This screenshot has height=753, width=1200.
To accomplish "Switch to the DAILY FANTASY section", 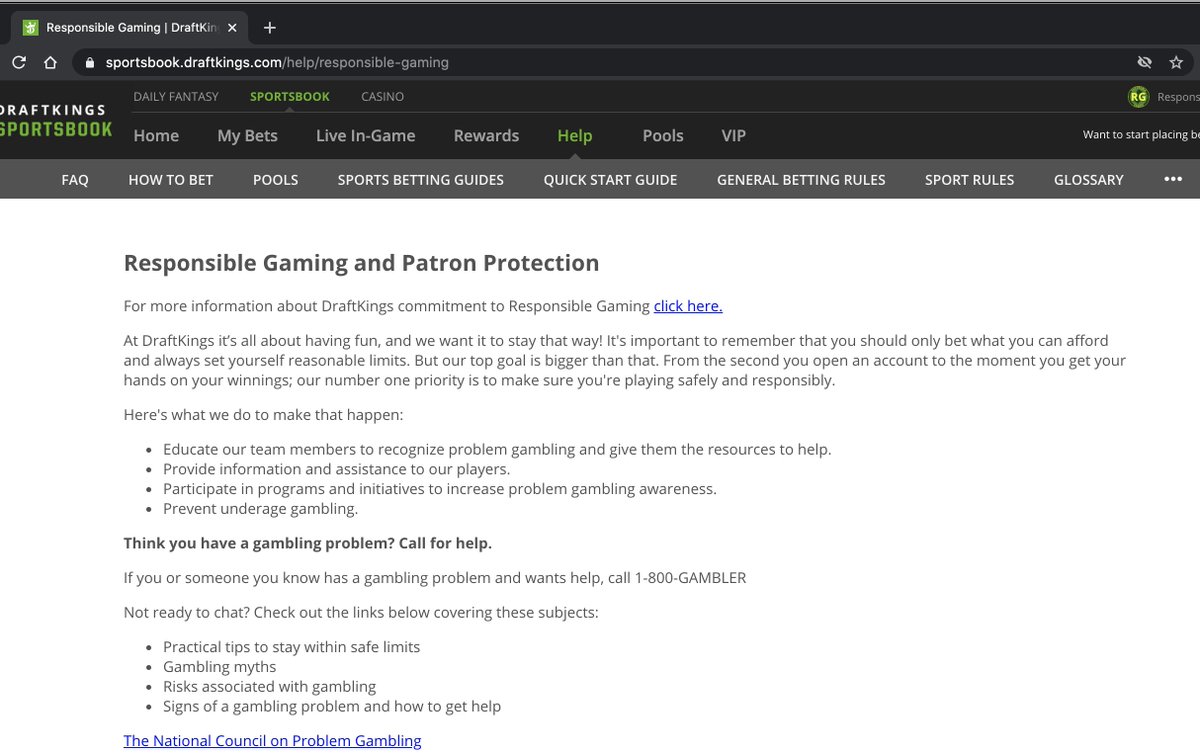I will tap(176, 96).
